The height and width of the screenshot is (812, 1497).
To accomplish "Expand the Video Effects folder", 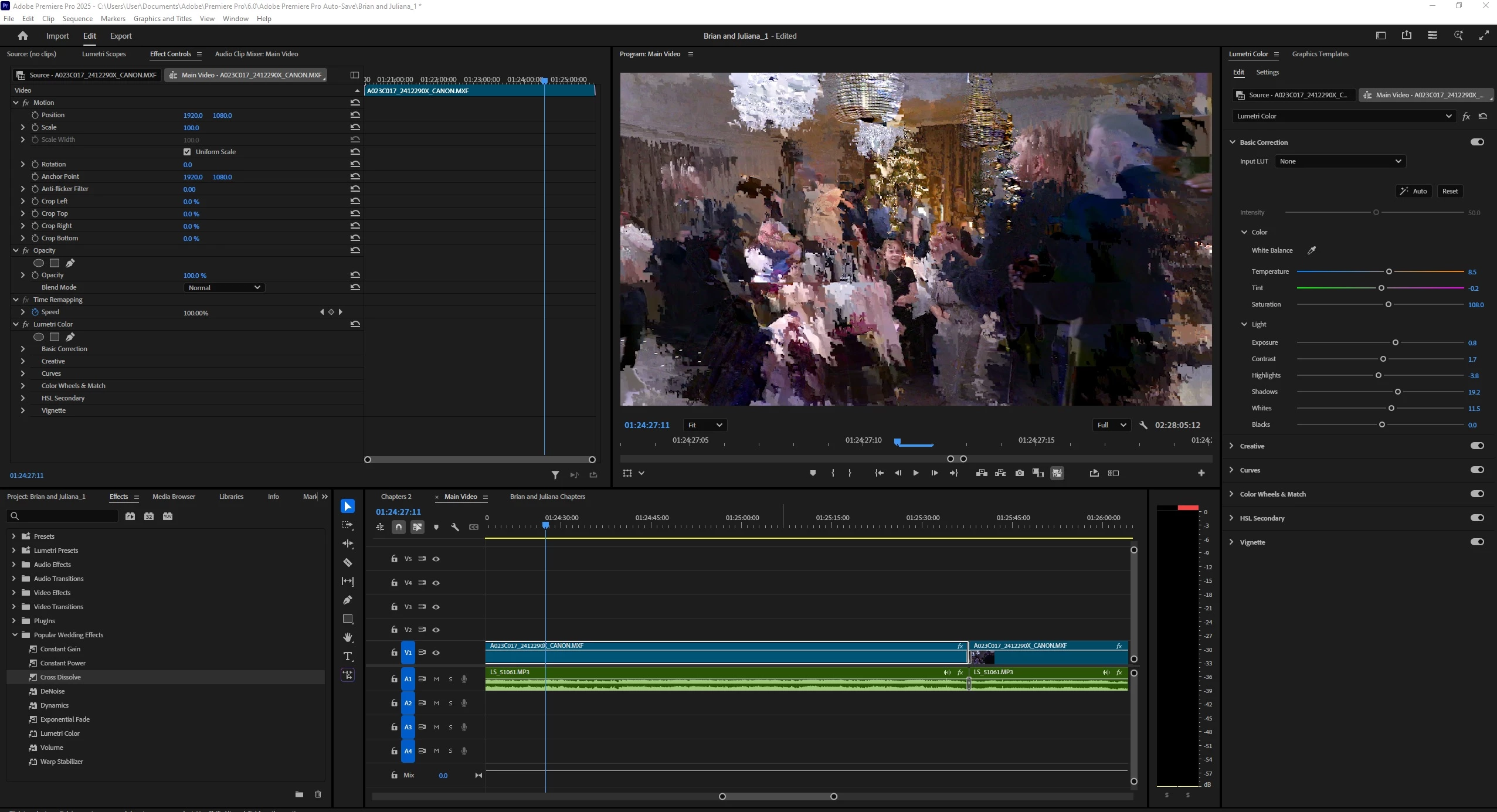I will (x=14, y=593).
